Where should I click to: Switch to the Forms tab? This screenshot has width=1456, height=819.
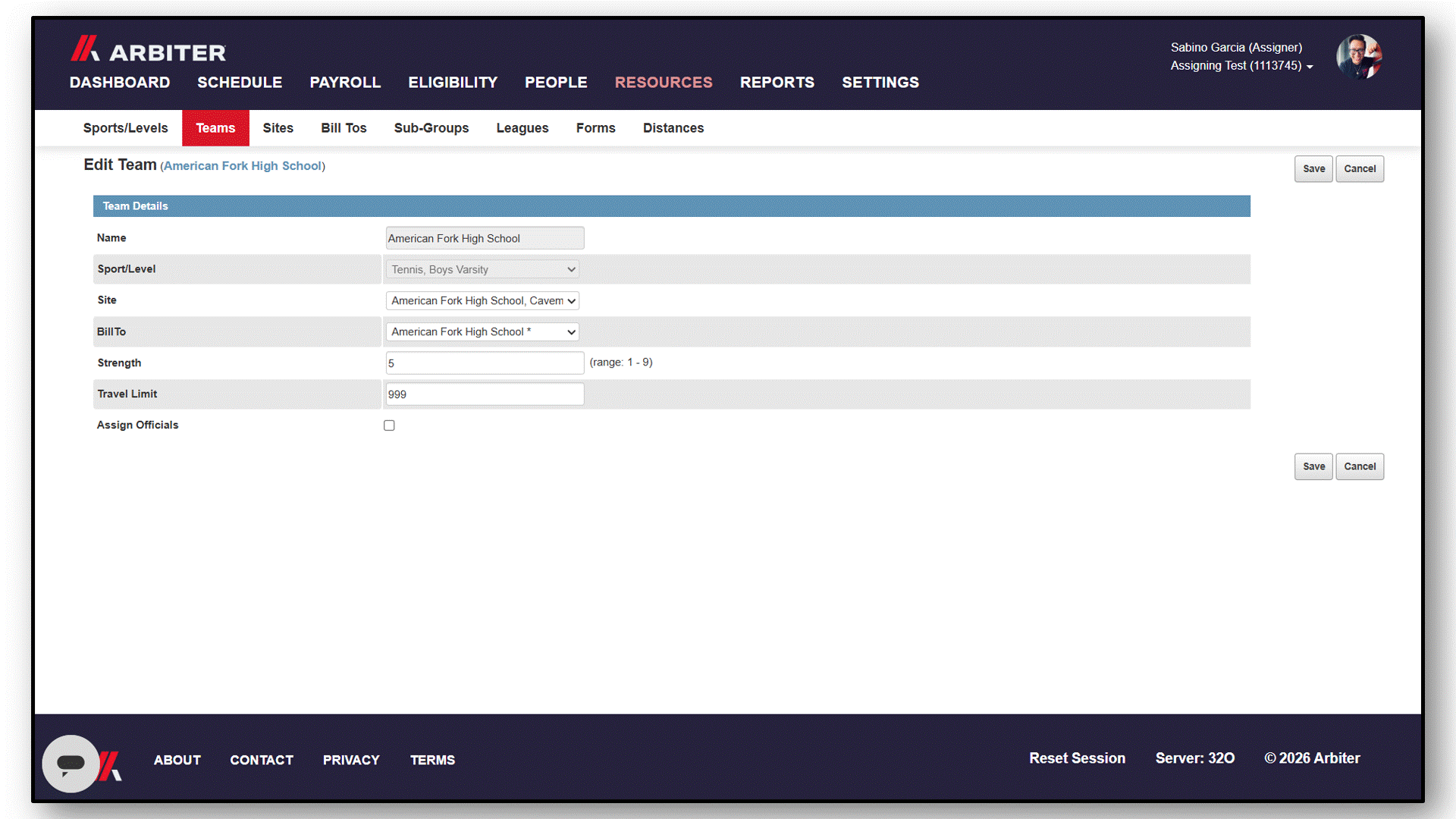pyautogui.click(x=596, y=128)
